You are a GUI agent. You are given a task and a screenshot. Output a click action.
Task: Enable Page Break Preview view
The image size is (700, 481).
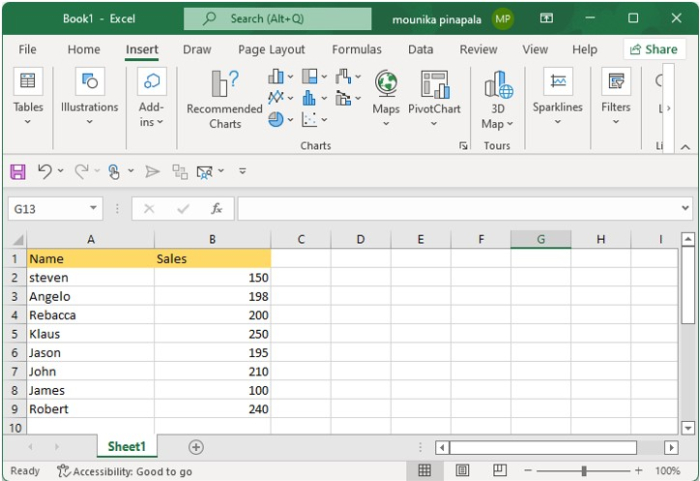(x=499, y=471)
